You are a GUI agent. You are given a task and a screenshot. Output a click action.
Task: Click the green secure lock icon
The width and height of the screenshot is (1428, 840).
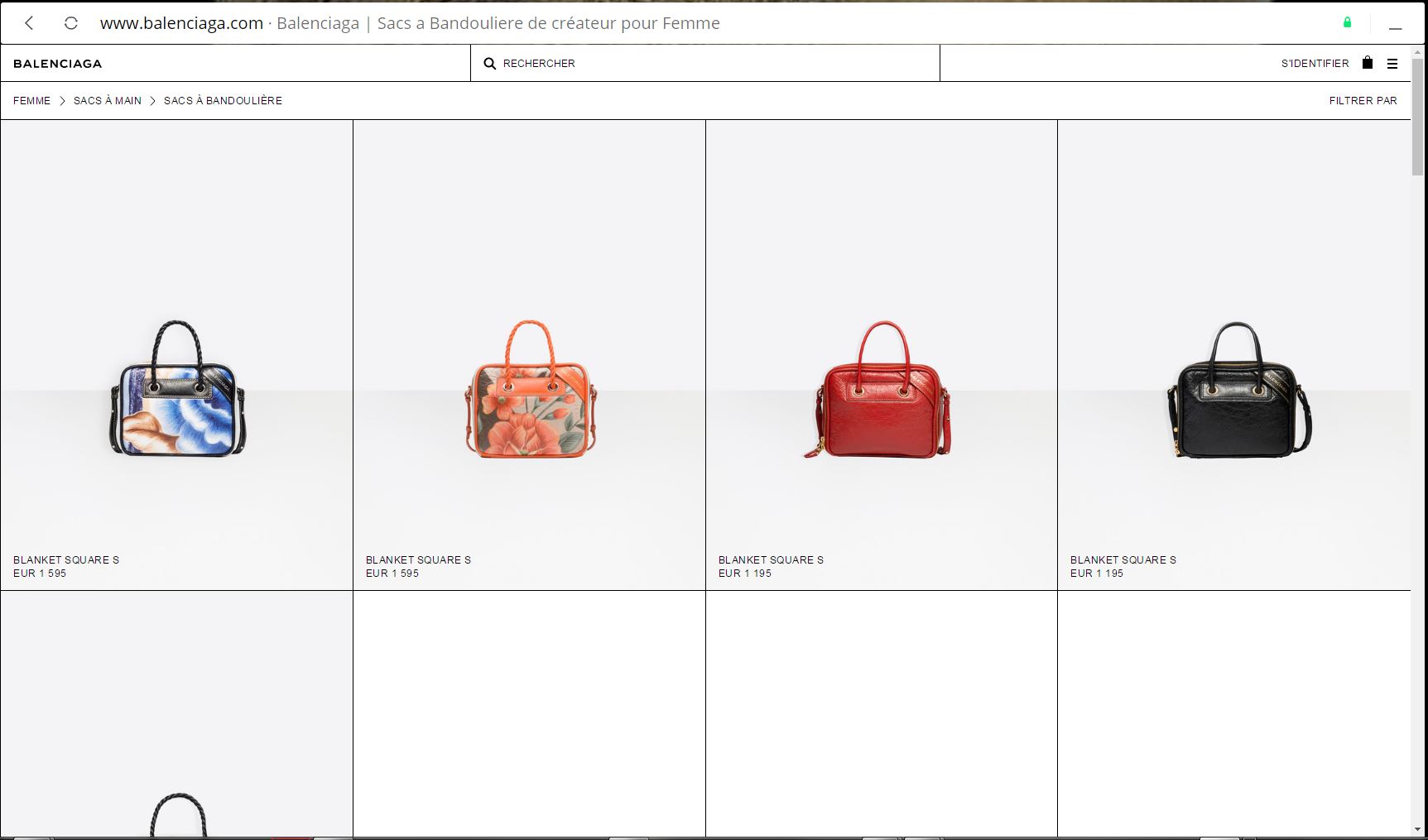(1347, 22)
